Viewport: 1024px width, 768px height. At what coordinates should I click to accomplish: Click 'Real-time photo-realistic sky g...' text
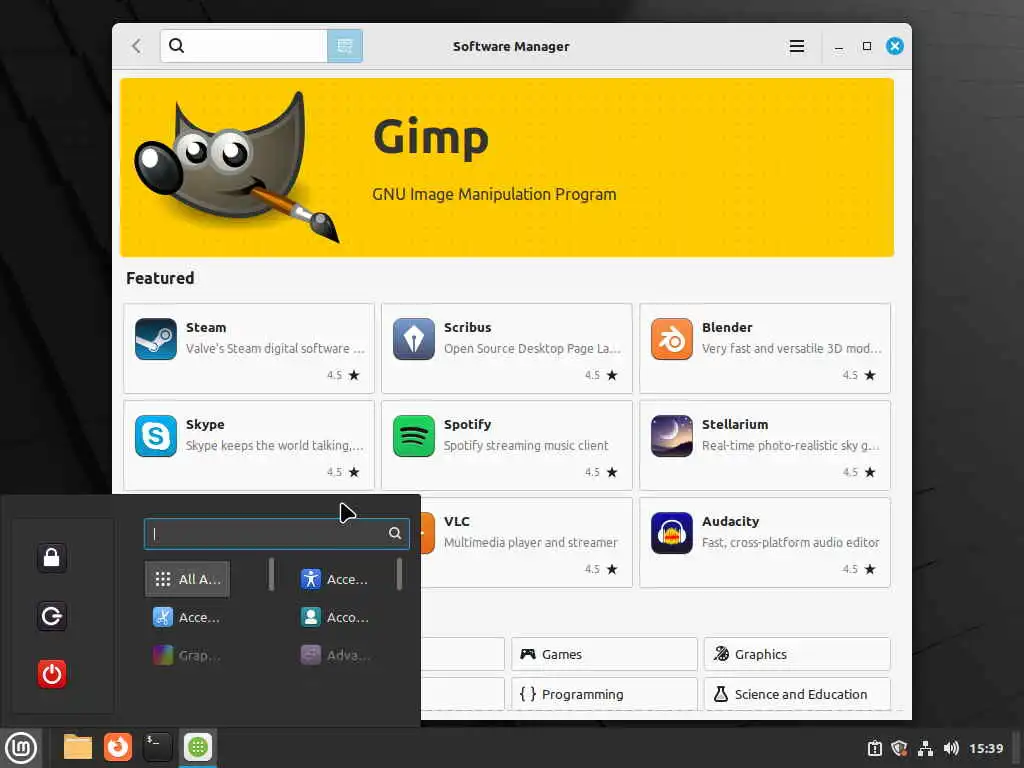[x=790, y=445]
